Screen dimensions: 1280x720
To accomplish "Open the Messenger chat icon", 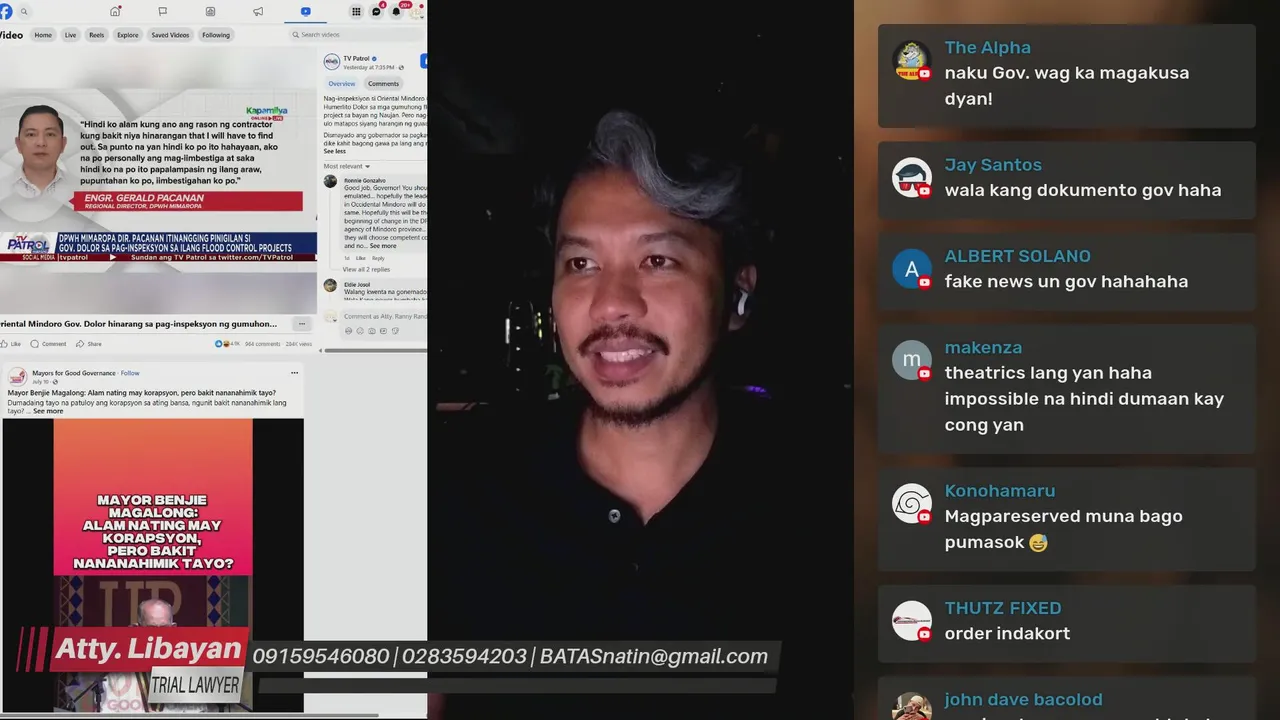I will pyautogui.click(x=376, y=12).
